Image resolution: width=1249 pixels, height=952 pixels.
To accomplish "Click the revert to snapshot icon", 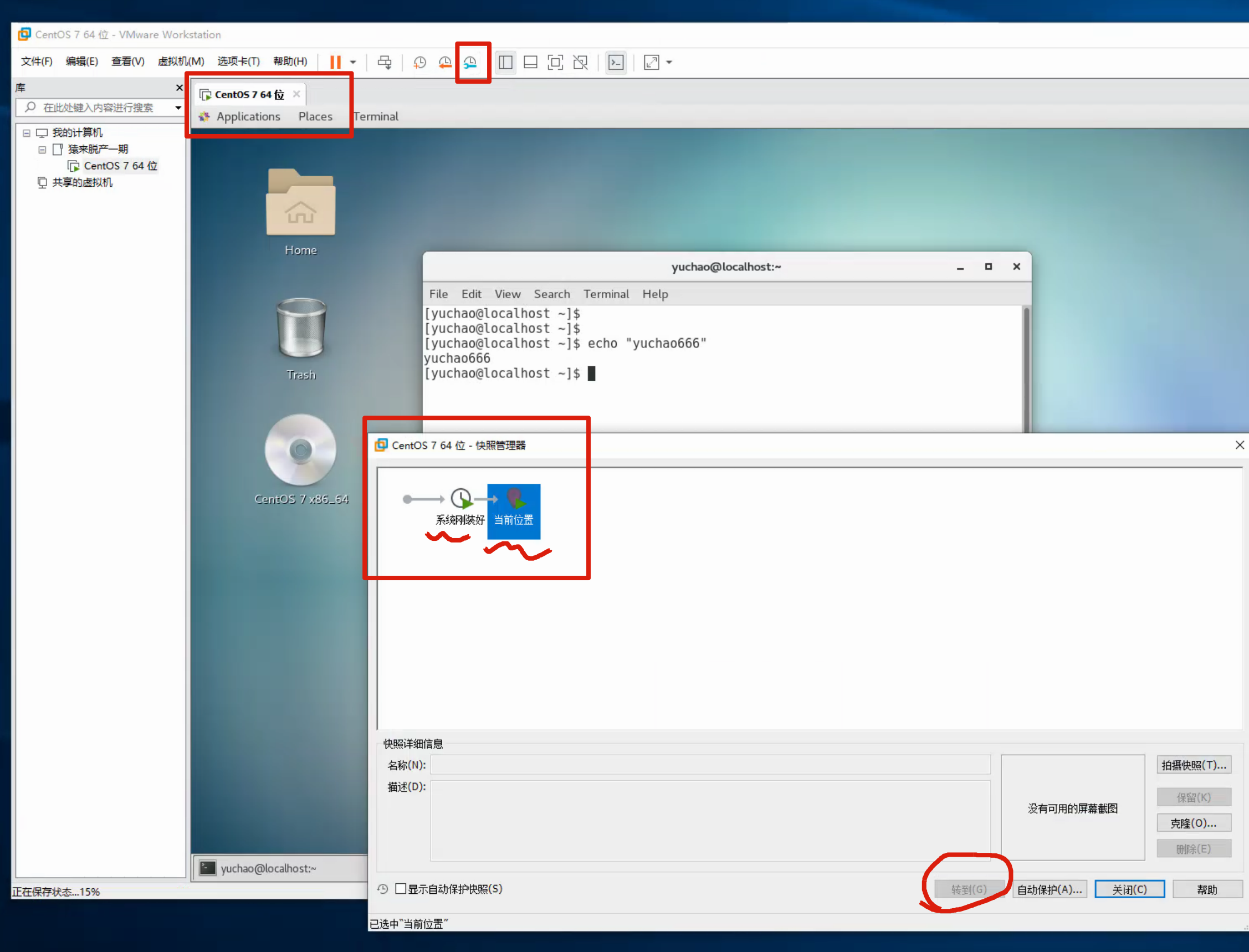I will coord(445,62).
